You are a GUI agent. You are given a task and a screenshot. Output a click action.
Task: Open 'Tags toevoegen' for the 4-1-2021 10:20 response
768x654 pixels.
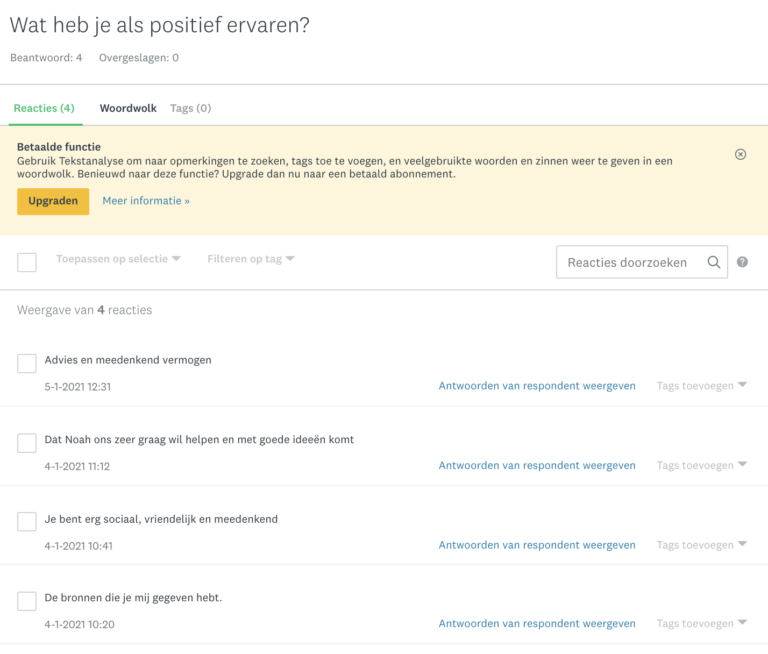(701, 624)
